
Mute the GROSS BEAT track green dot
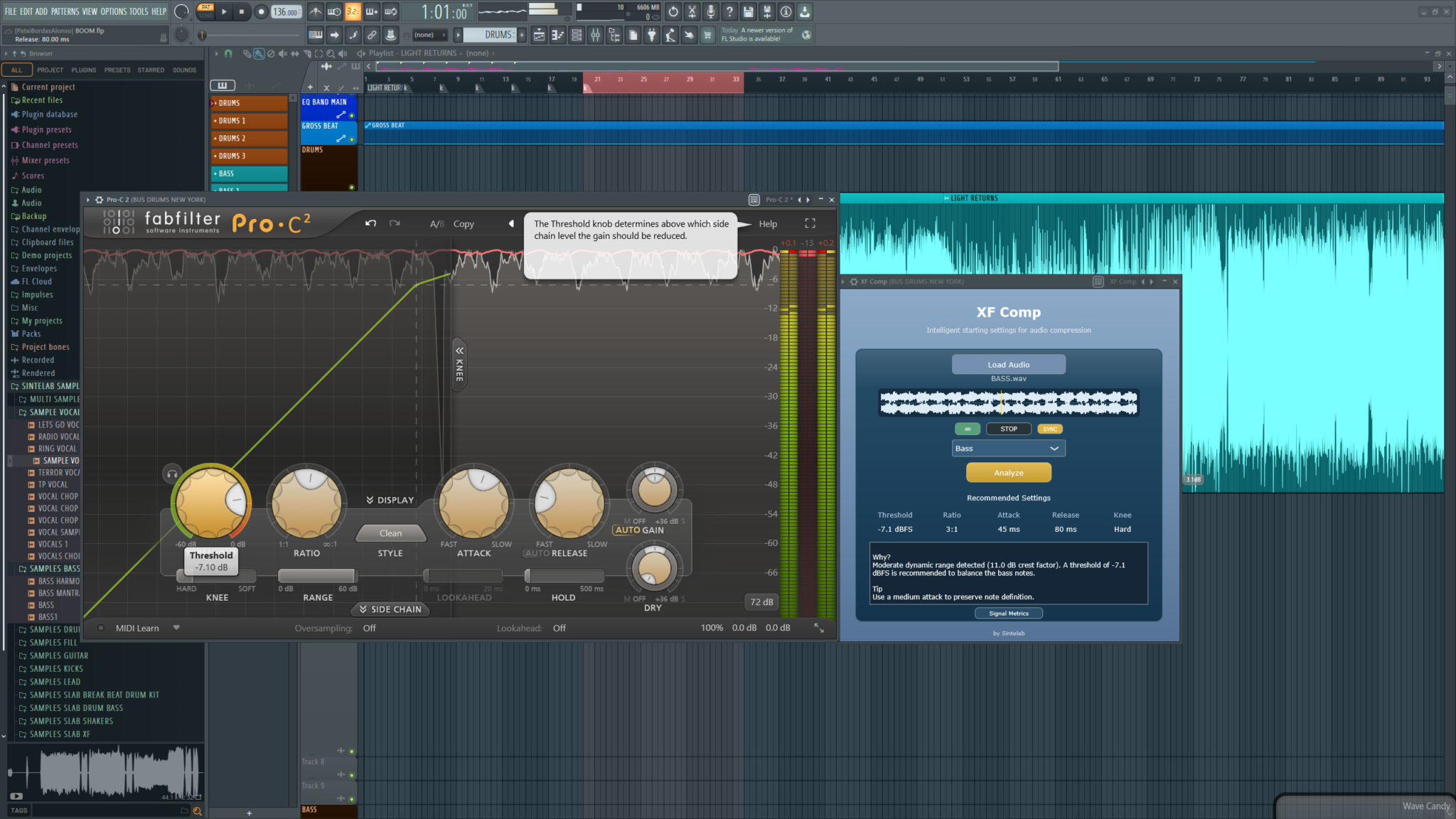click(351, 139)
